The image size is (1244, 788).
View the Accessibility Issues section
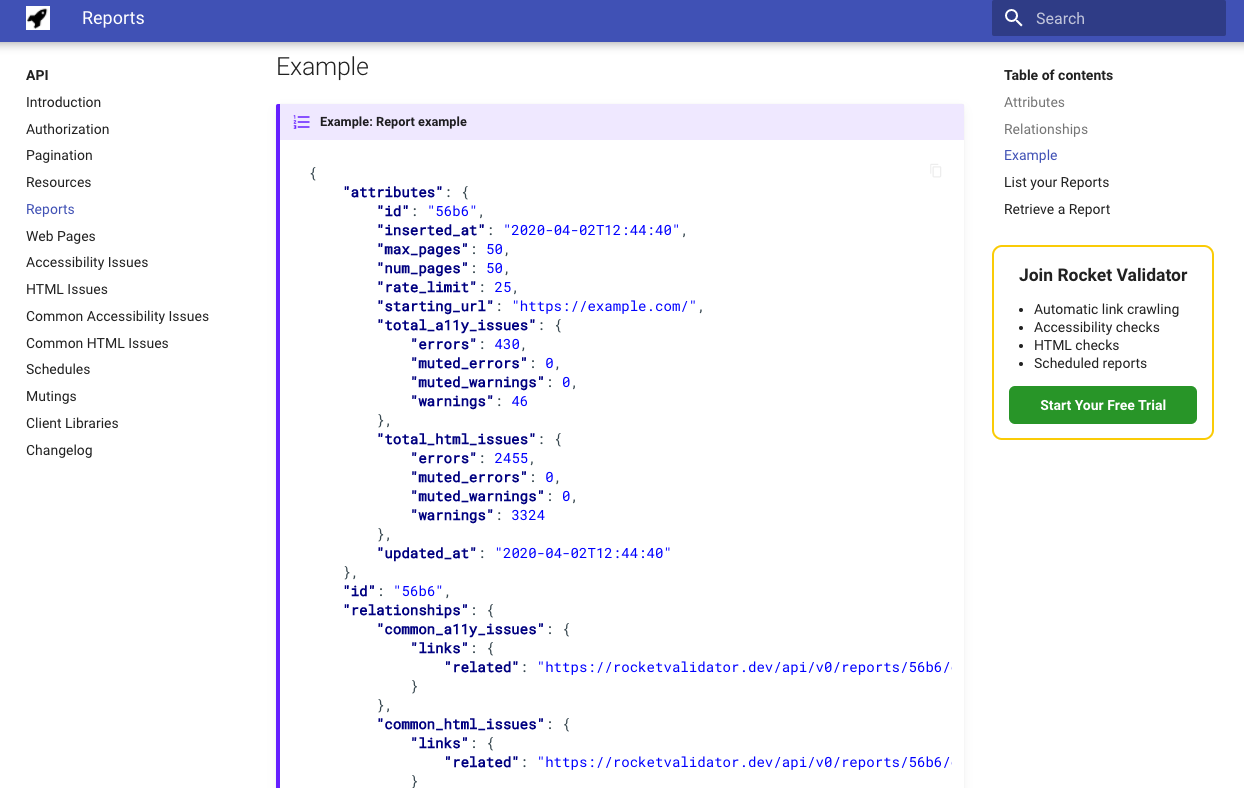coord(87,262)
